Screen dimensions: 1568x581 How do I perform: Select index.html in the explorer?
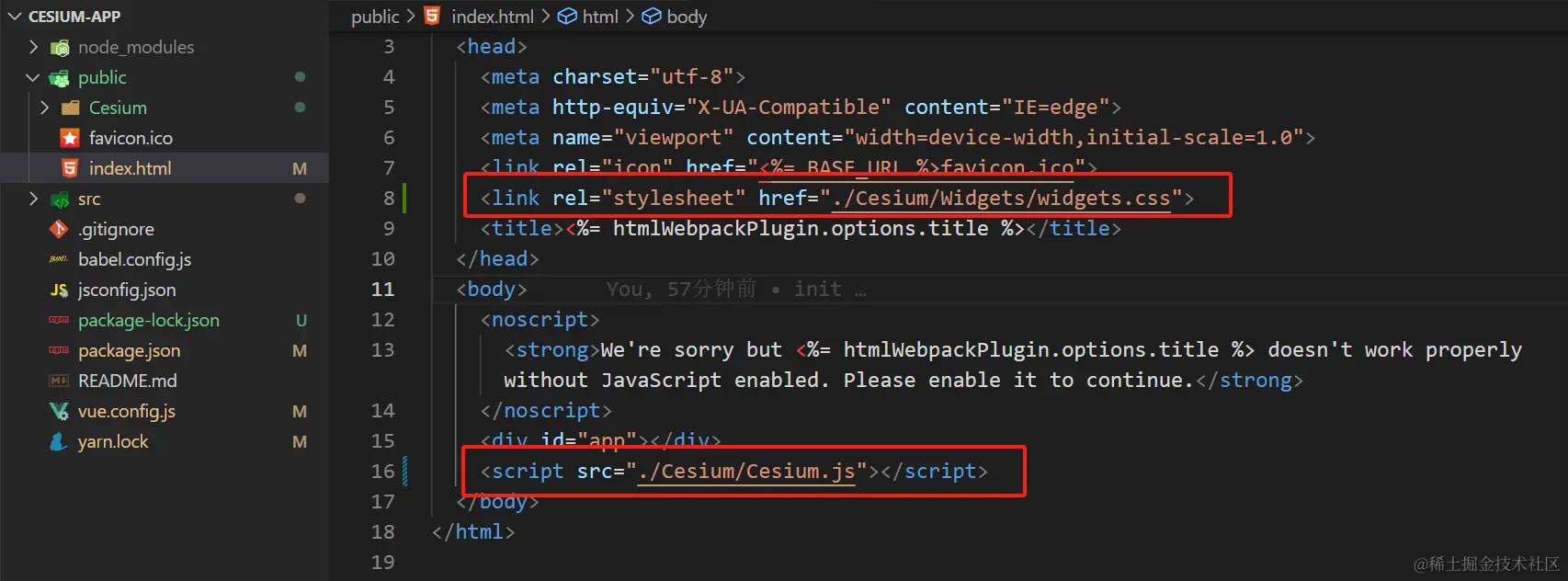(130, 168)
